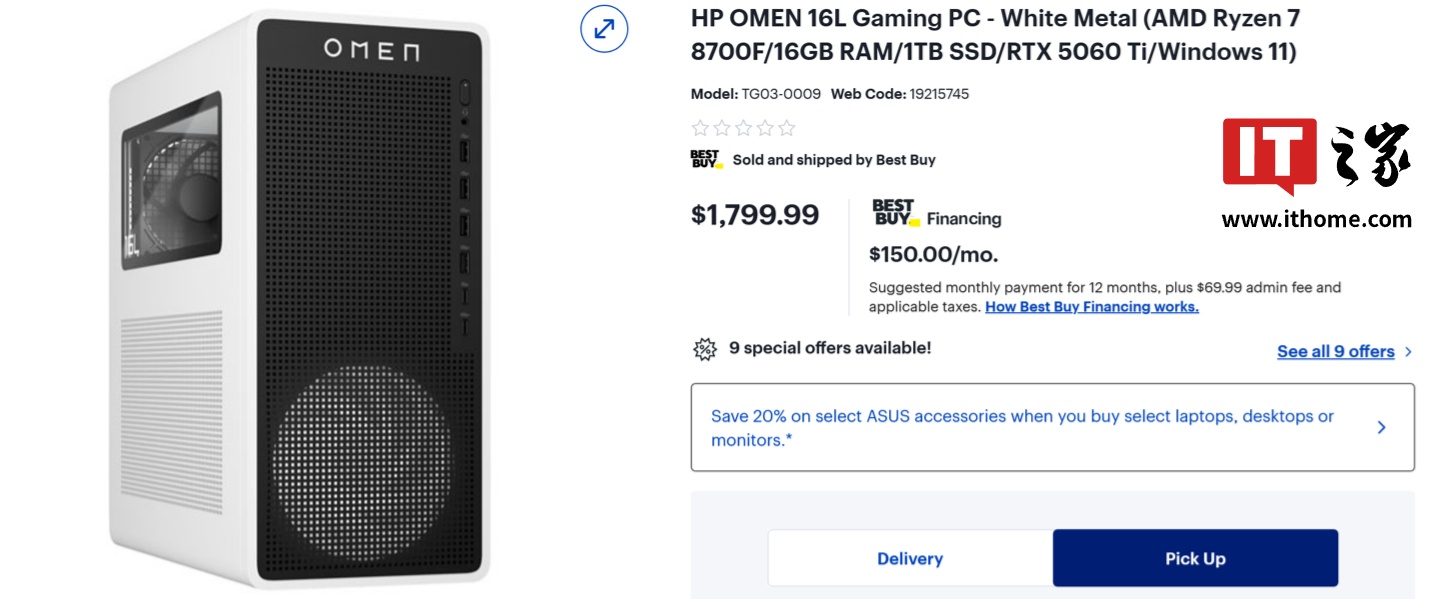Click the special offers percent badge icon
The width and height of the screenshot is (1440, 599).
coord(705,349)
